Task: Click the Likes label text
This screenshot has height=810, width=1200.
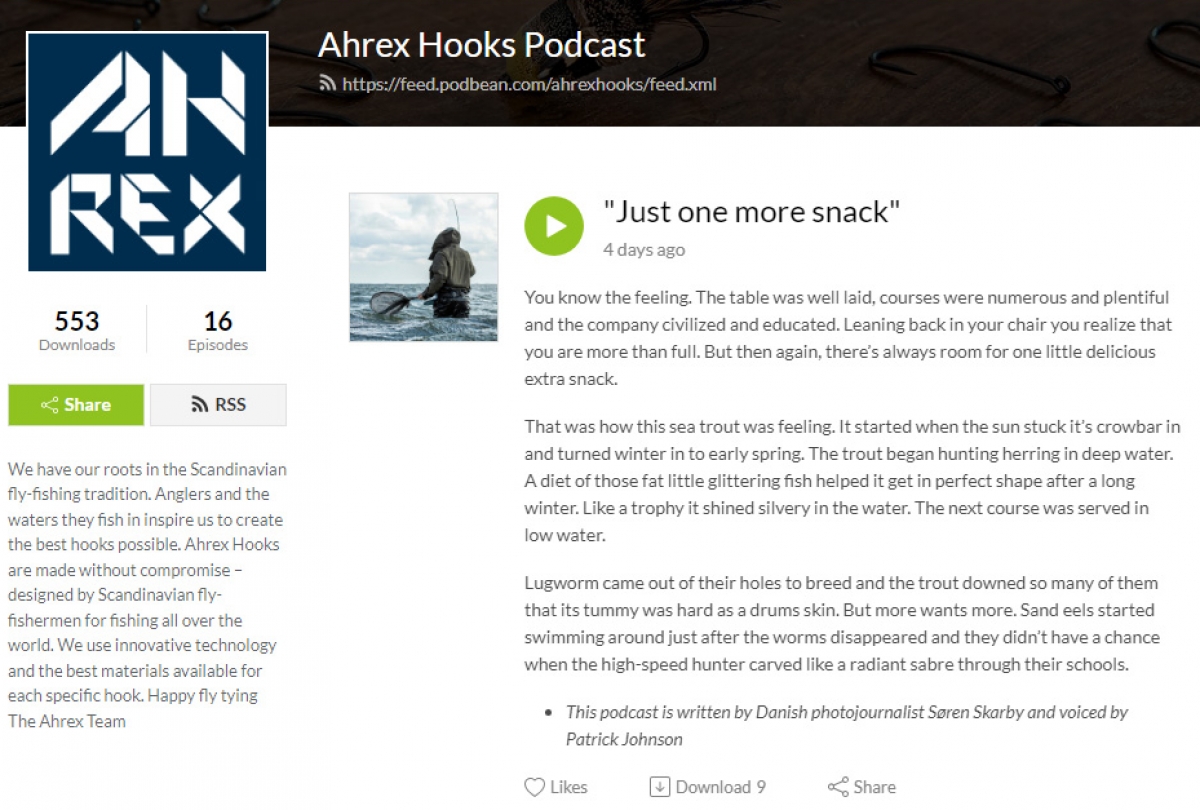Action: pos(569,787)
